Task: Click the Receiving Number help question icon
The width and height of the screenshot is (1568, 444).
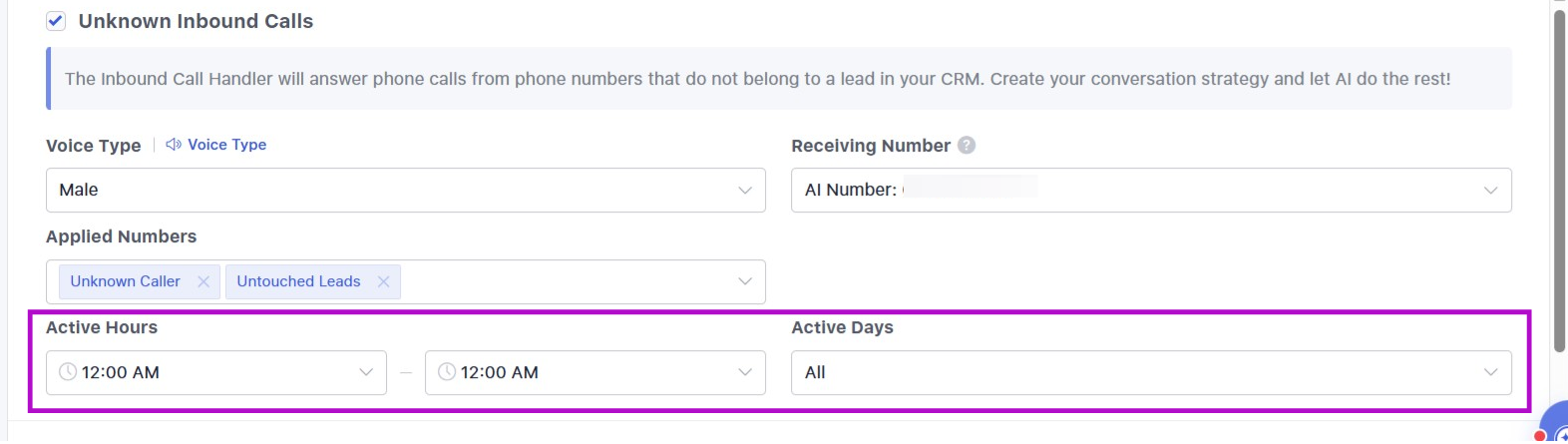Action: click(967, 146)
